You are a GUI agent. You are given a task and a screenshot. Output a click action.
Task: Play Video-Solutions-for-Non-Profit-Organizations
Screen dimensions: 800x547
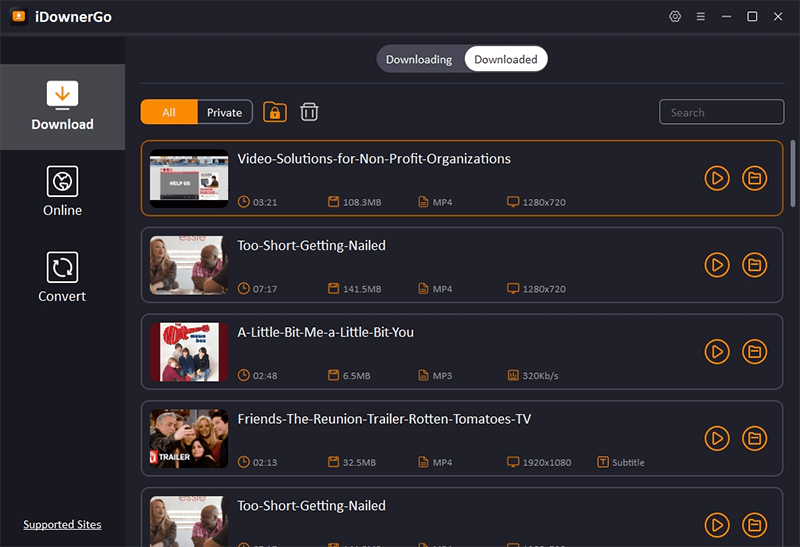717,178
